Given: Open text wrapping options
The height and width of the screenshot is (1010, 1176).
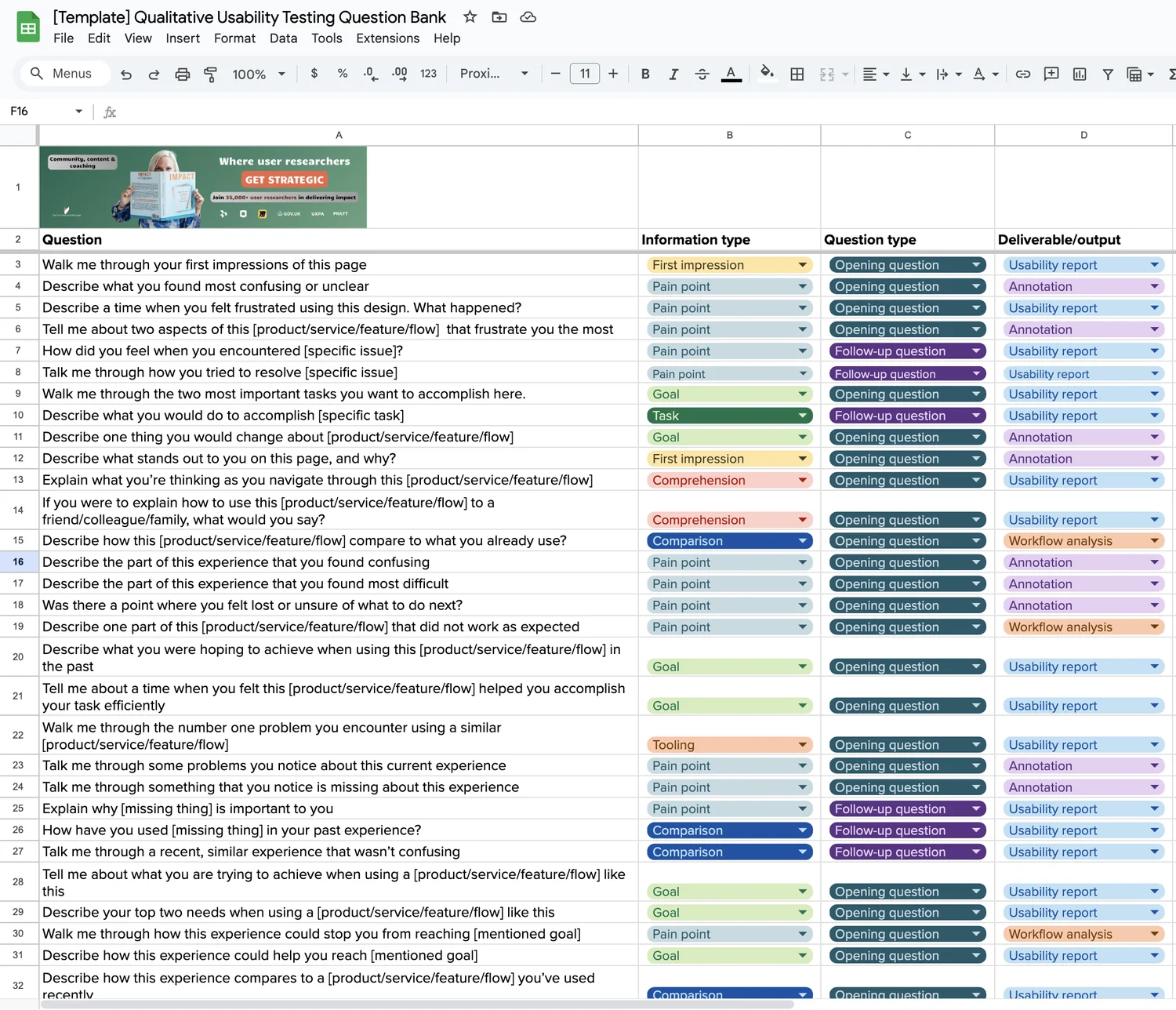Looking at the screenshot, I should point(949,74).
